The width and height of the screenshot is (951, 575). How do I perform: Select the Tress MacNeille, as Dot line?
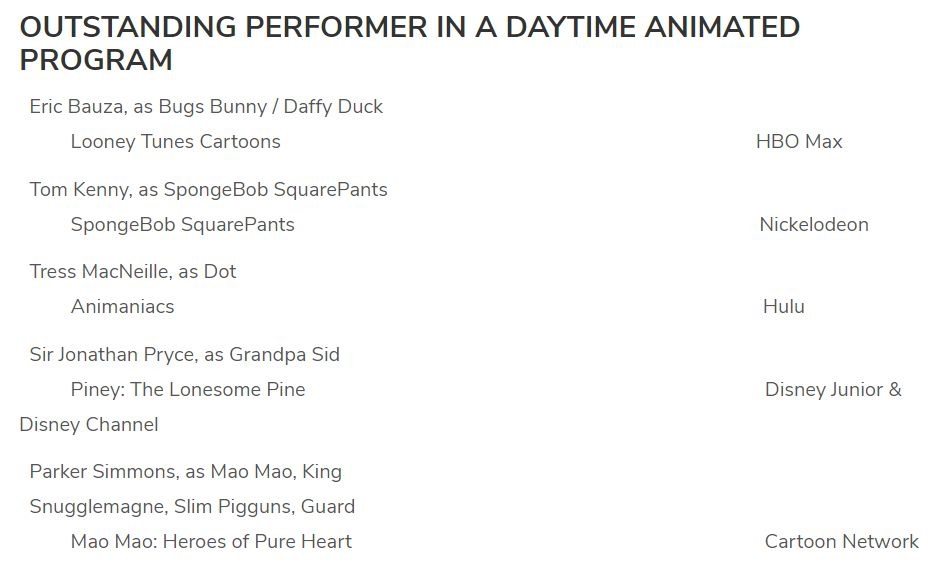(133, 272)
